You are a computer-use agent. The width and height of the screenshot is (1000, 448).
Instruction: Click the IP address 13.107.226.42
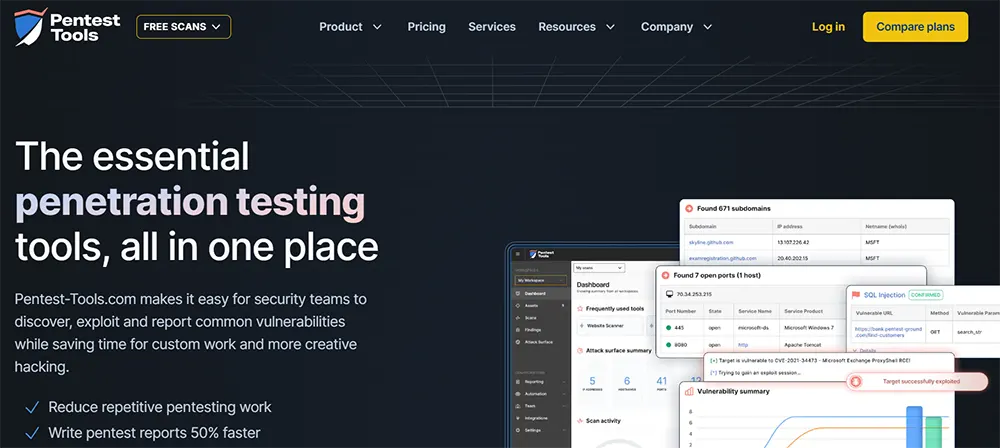(793, 243)
